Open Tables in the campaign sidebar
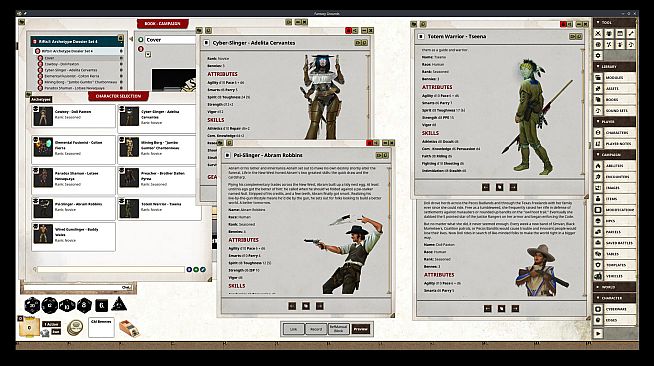This screenshot has height=366, width=654. (x=615, y=254)
